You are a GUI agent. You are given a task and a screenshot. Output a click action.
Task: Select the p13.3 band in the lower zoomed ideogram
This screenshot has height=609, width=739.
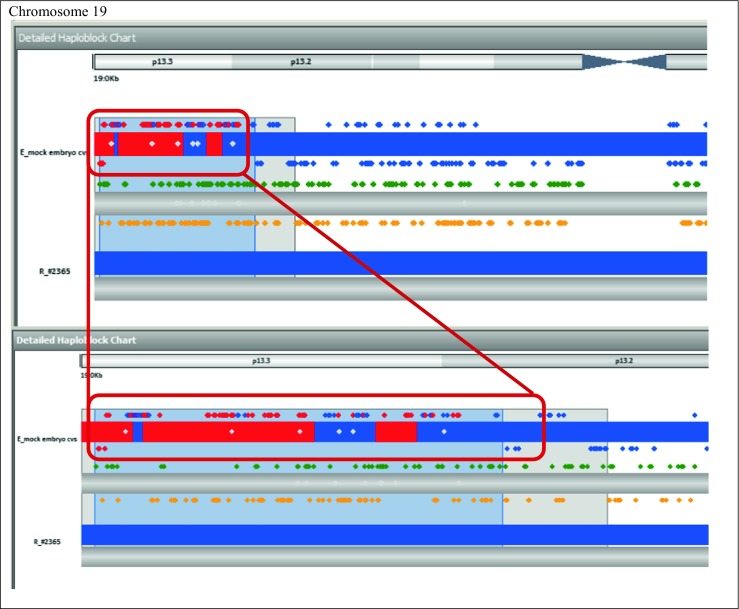tap(262, 361)
